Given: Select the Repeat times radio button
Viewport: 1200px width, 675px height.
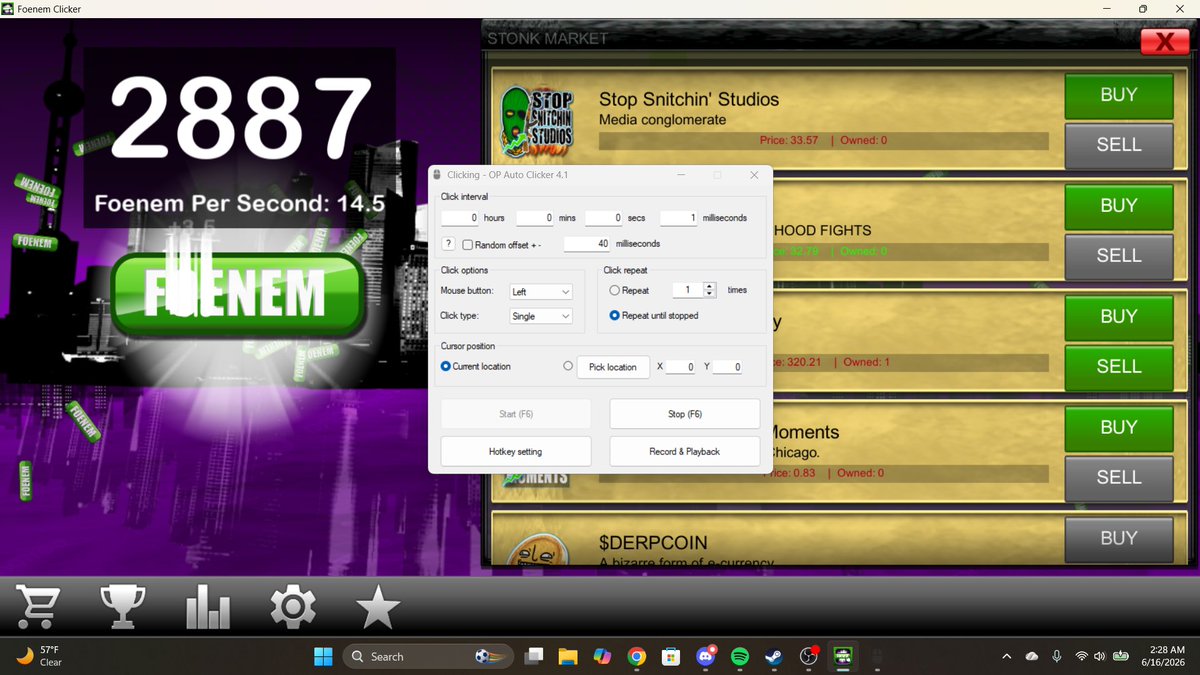Looking at the screenshot, I should (614, 290).
